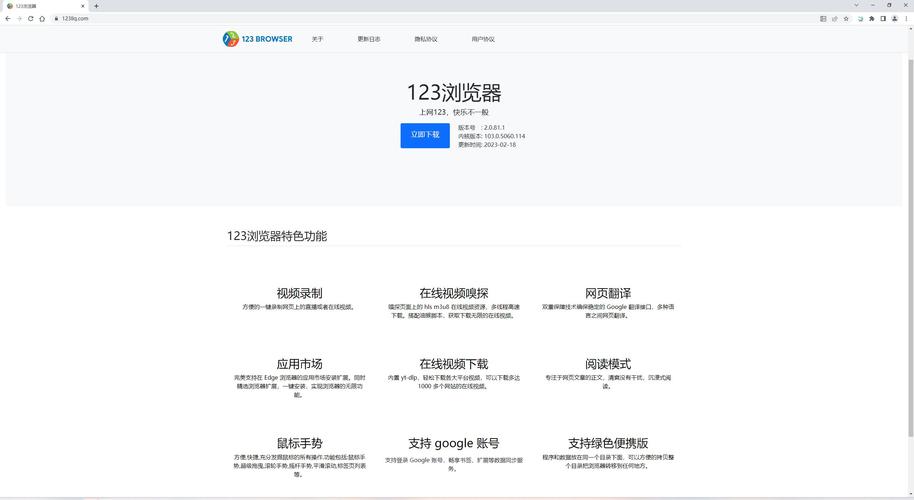
Task: Close the 123浏览器 tab
Action: (x=83, y=6)
